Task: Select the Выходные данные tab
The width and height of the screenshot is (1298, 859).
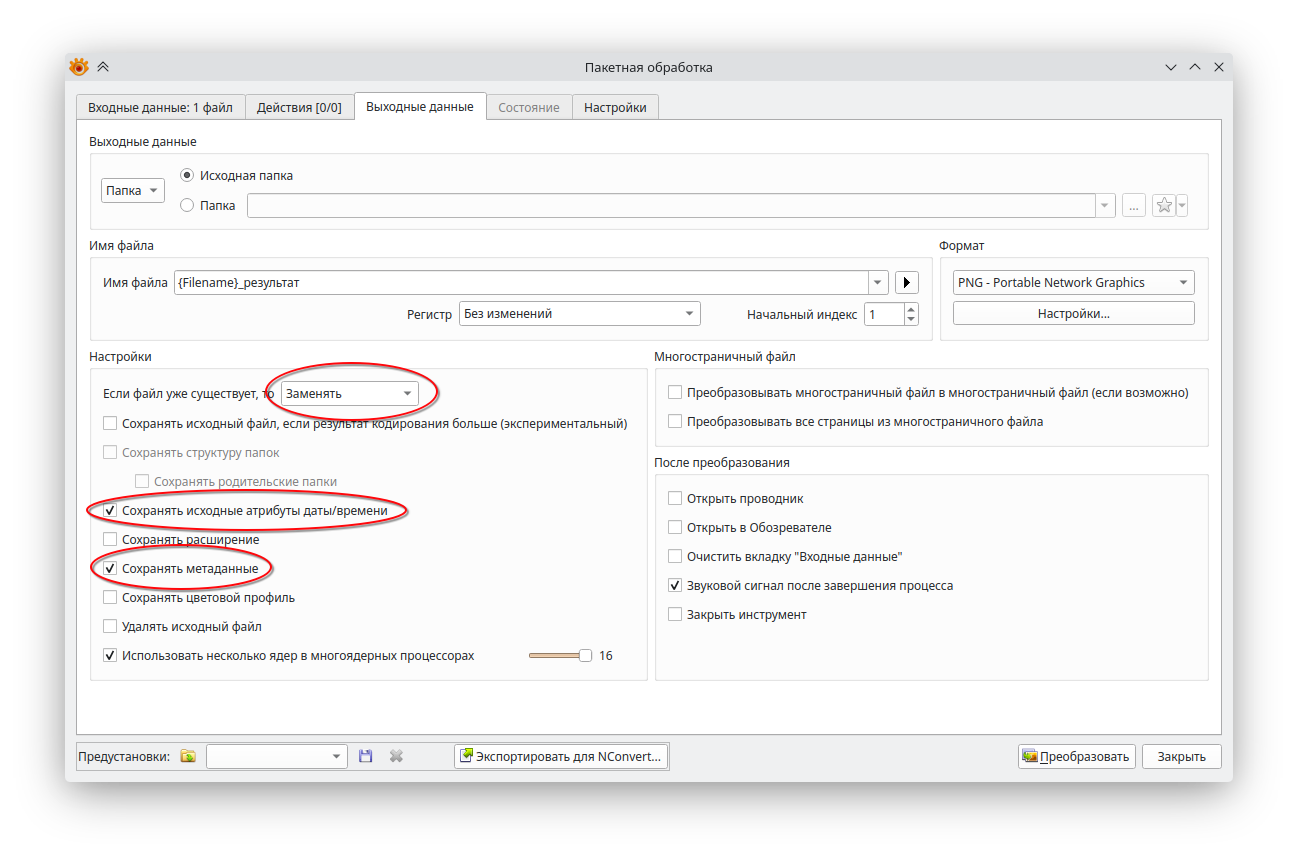Action: coord(420,107)
